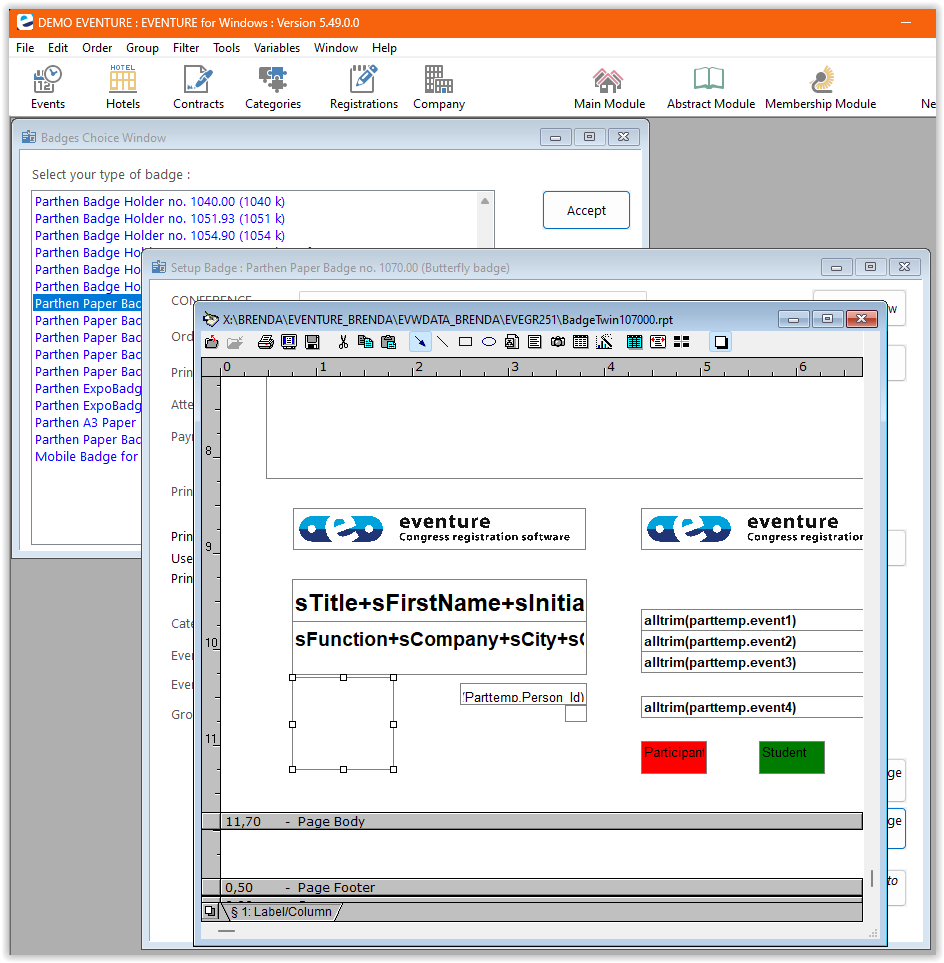
Task: Select Mobile Badge list entry
Action: pyautogui.click(x=87, y=456)
